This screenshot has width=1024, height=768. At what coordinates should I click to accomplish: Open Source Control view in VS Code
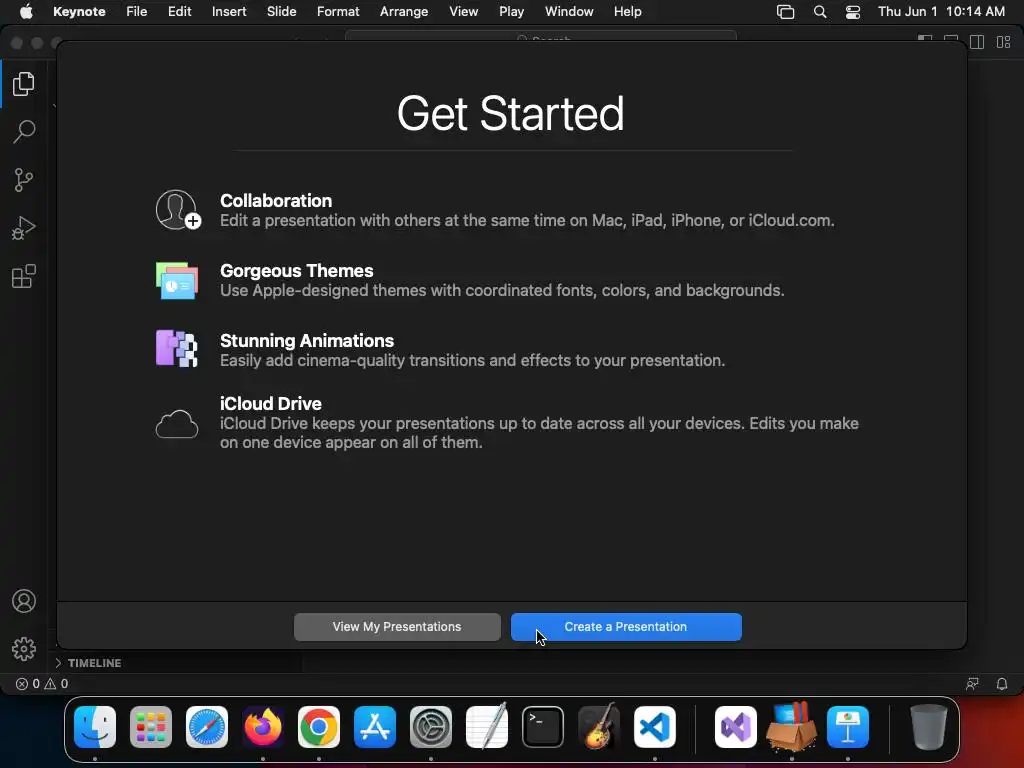[x=24, y=180]
